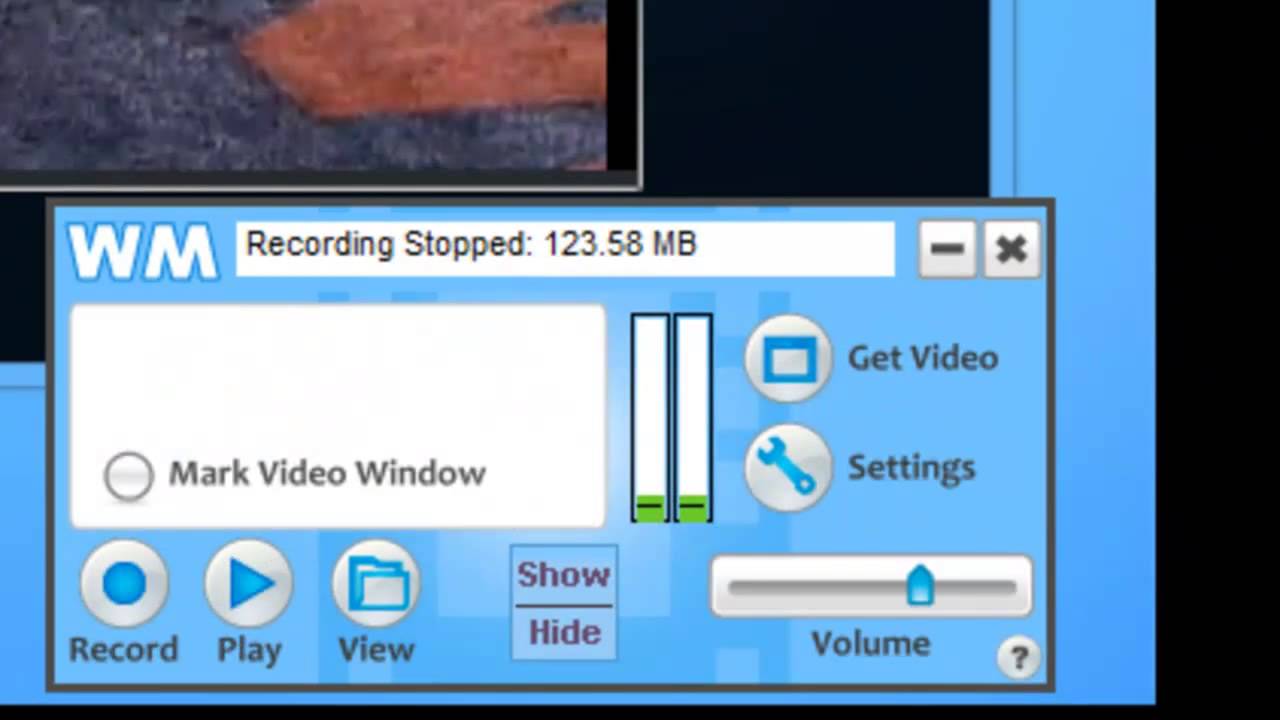Select the Play icon
This screenshot has width=1280, height=720.
(x=248, y=584)
